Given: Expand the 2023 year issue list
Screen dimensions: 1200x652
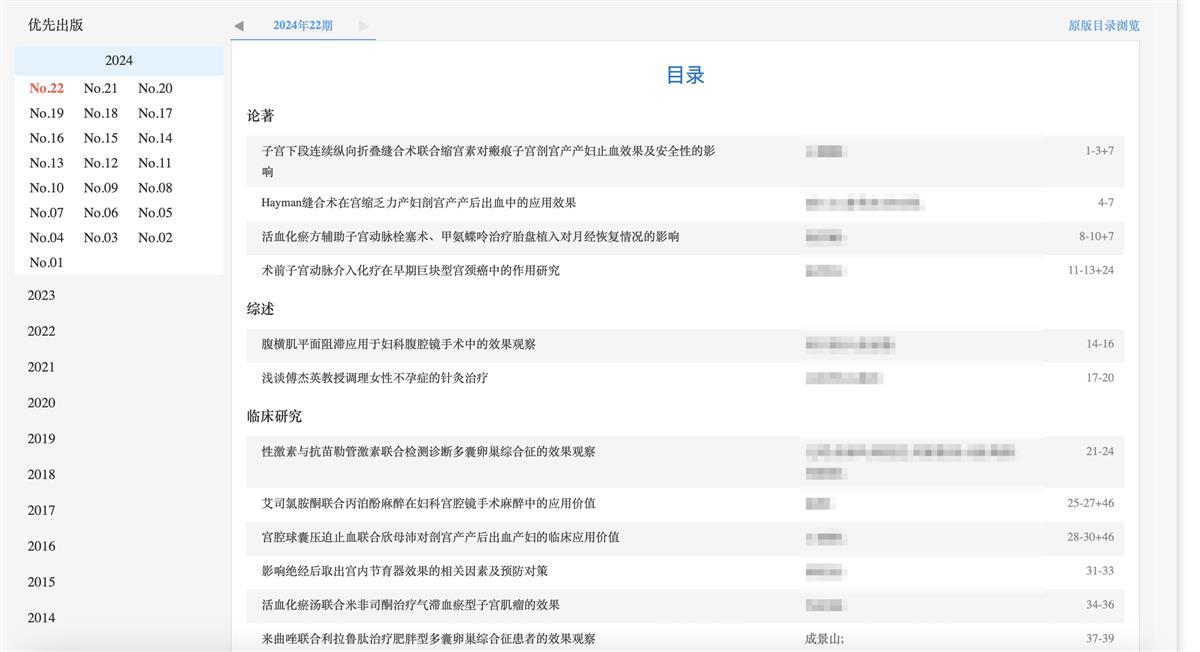Looking at the screenshot, I should 41,296.
